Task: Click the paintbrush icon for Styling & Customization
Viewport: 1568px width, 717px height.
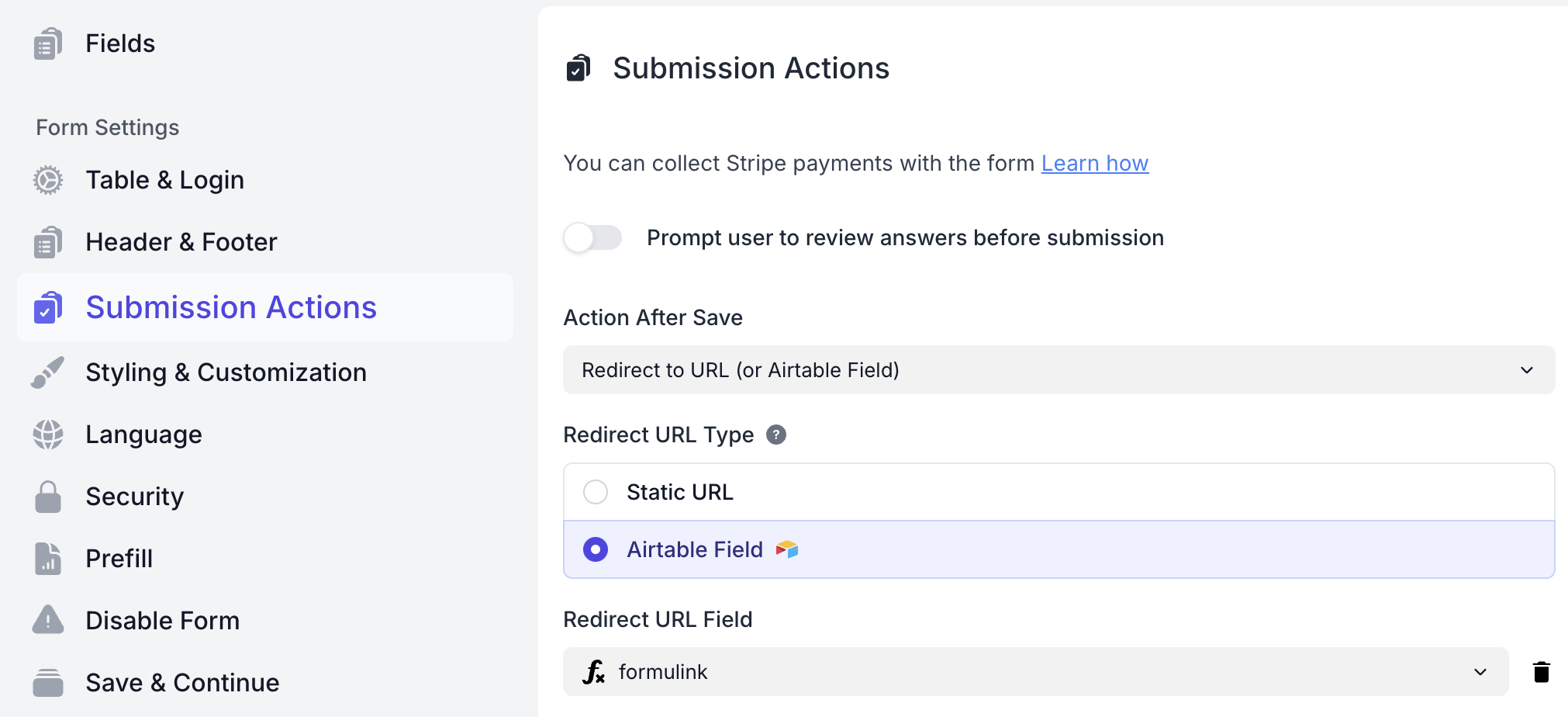Action: pyautogui.click(x=48, y=372)
